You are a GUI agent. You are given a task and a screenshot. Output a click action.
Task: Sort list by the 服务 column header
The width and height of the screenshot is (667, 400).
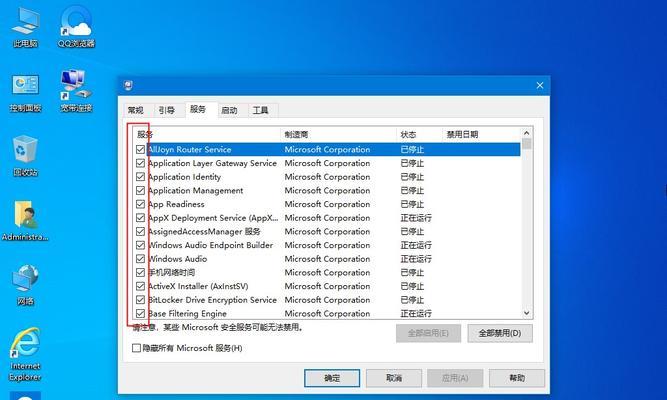coord(207,134)
